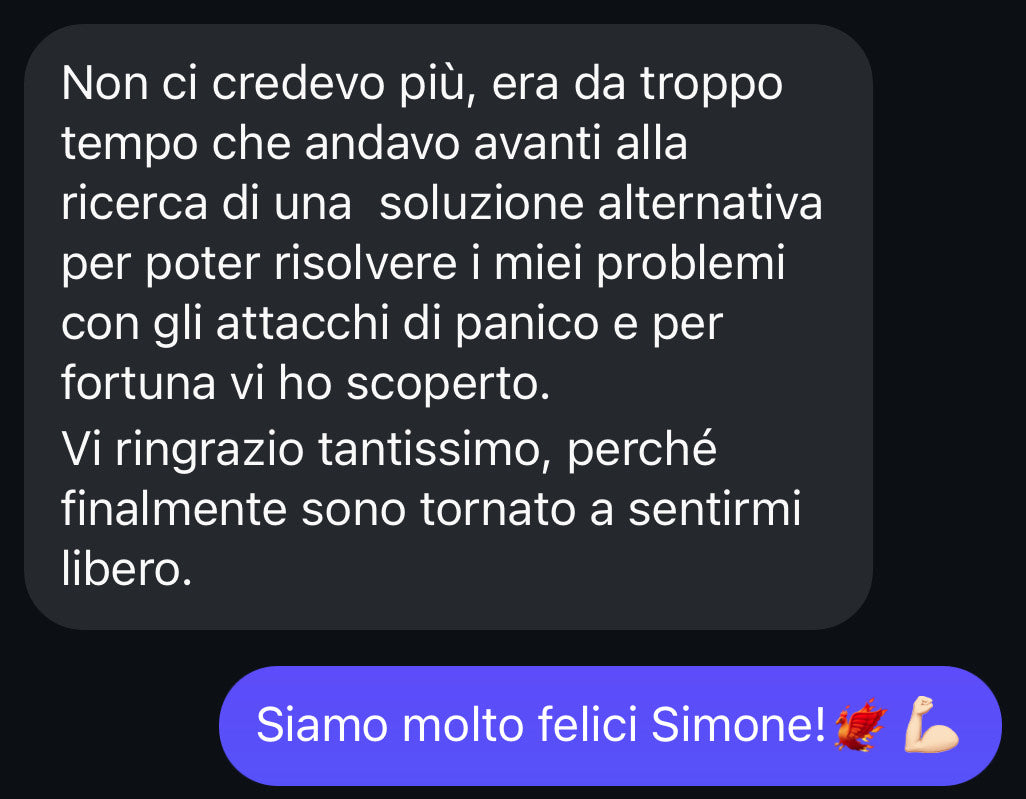This screenshot has height=799, width=1026.
Task: Click the word 'sentirmi' in the message
Action: 715,509
